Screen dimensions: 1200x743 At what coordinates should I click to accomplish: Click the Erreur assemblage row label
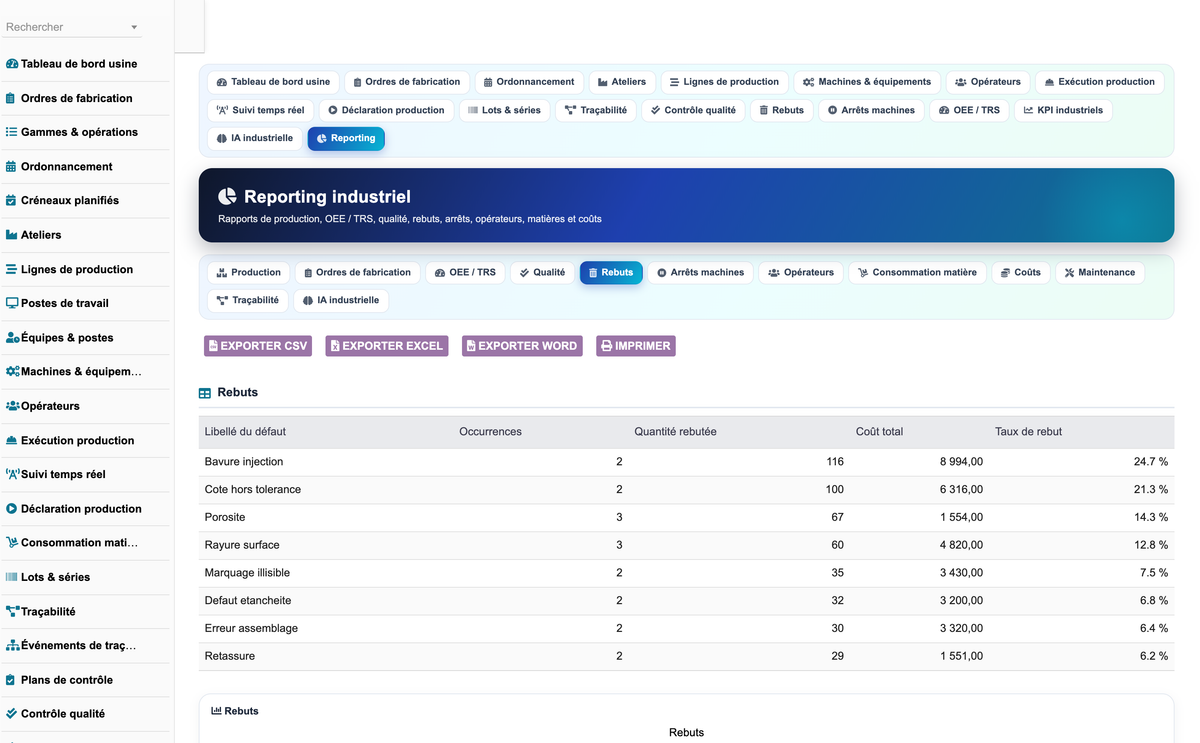click(251, 628)
